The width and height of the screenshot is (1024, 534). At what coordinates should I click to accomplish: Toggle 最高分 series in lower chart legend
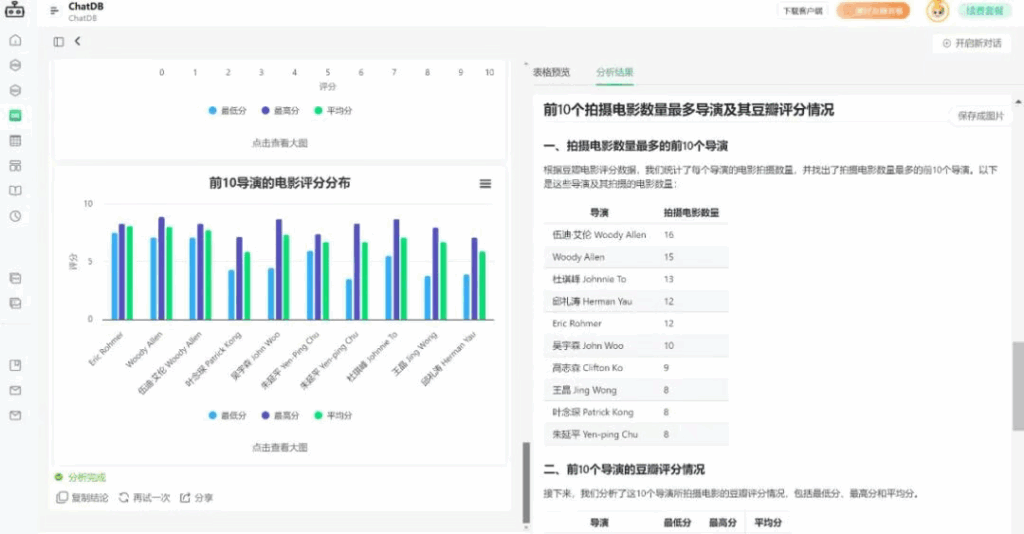click(281, 415)
